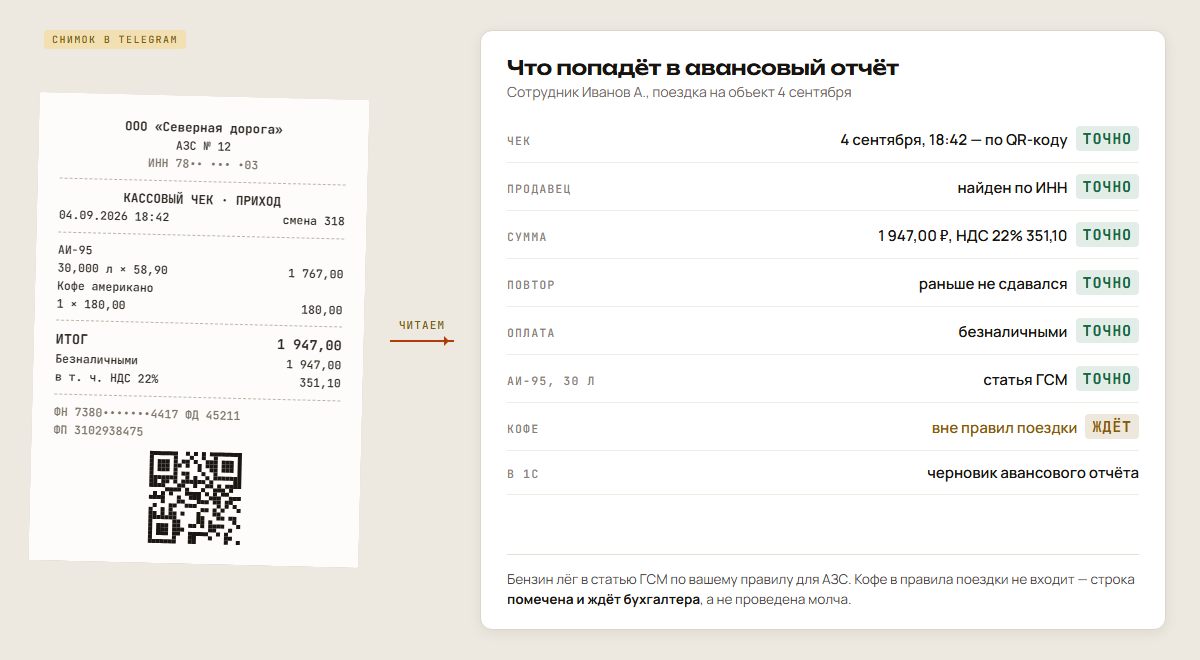This screenshot has height=660, width=1200.
Task: Click the «ТОЧНО» badge in the ЧЕК row
Action: pyautogui.click(x=1107, y=139)
